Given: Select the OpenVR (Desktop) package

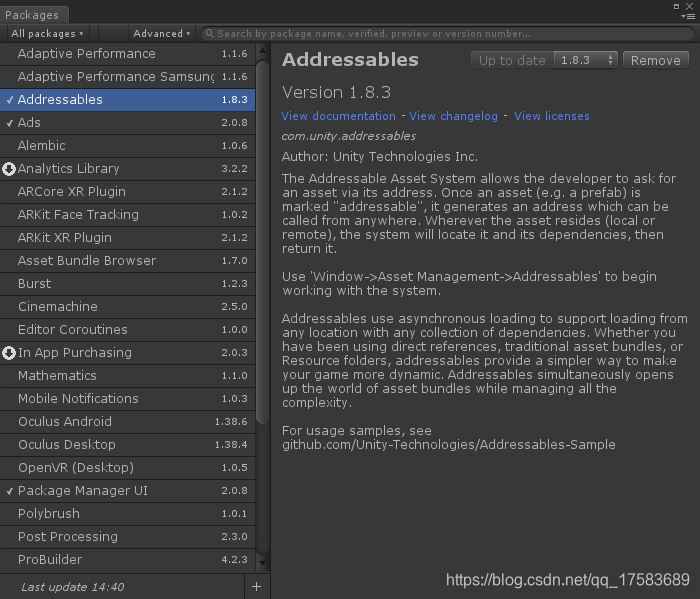Looking at the screenshot, I should pyautogui.click(x=128, y=467).
